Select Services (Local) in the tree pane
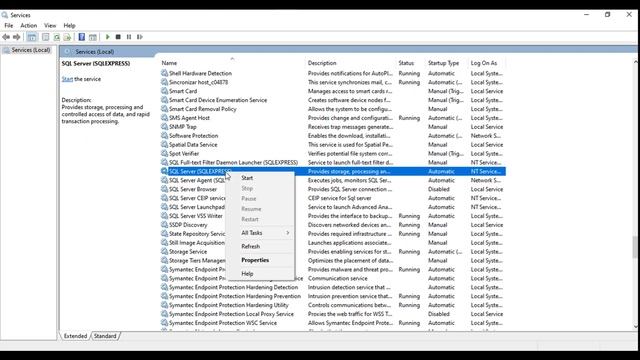This screenshot has height=360, width=640. 31,50
